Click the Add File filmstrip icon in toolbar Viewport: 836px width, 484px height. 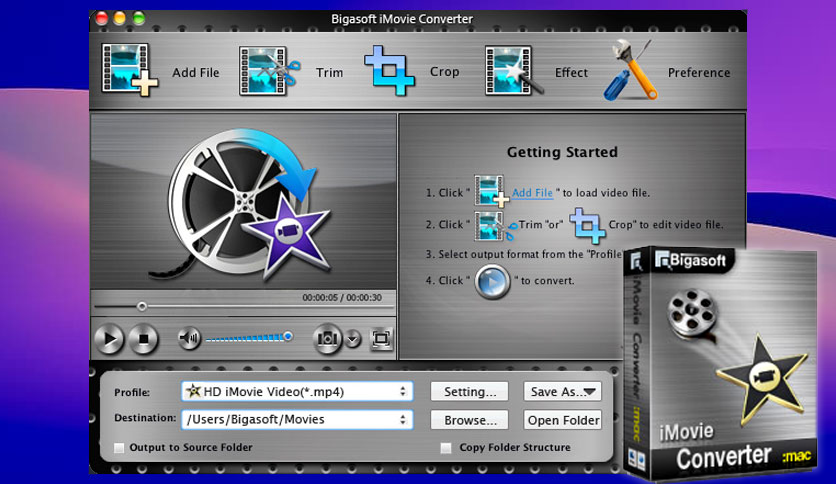tap(130, 70)
